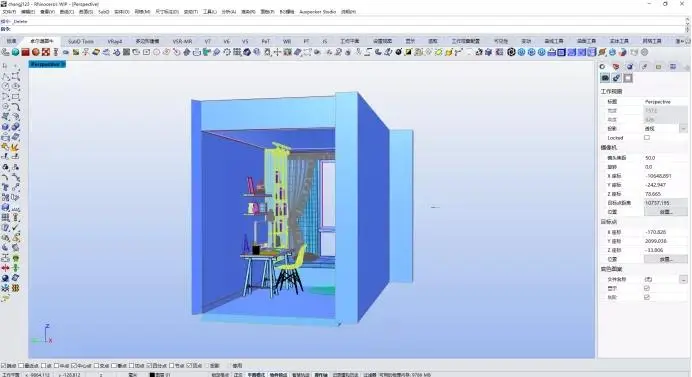Click the green checkmark icon in left sidebar
The width and height of the screenshot is (692, 377).
coord(15,228)
